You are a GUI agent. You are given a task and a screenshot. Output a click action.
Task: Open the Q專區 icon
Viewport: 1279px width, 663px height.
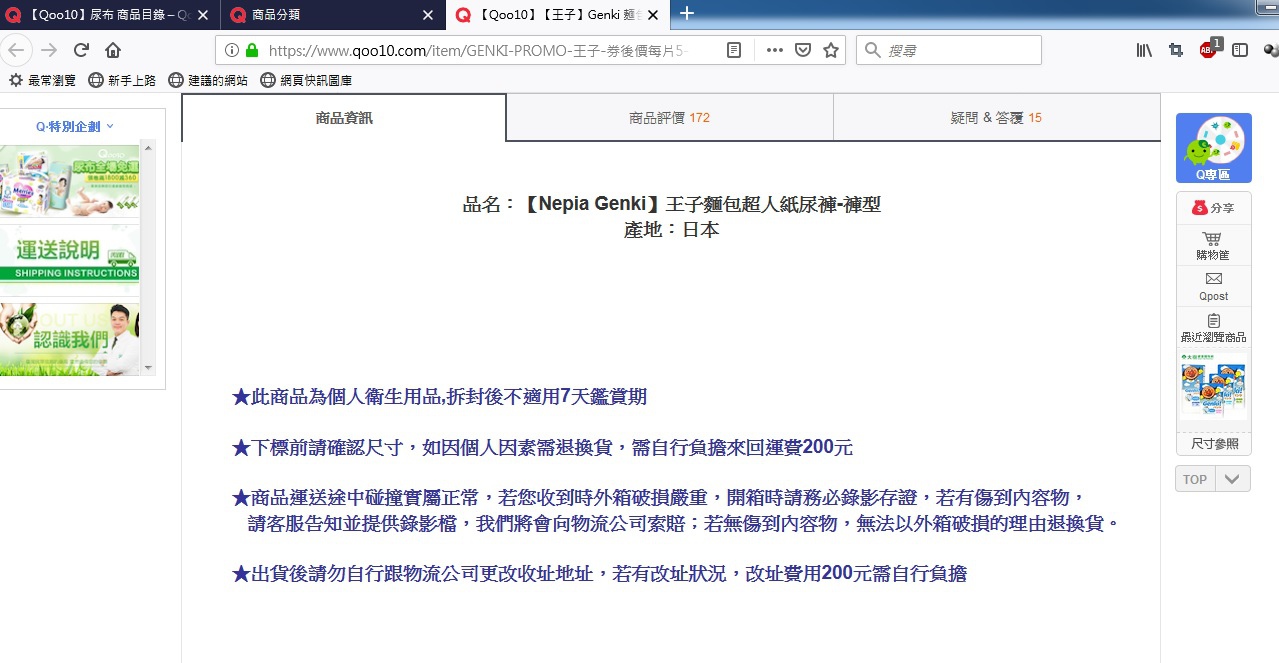(x=1213, y=147)
